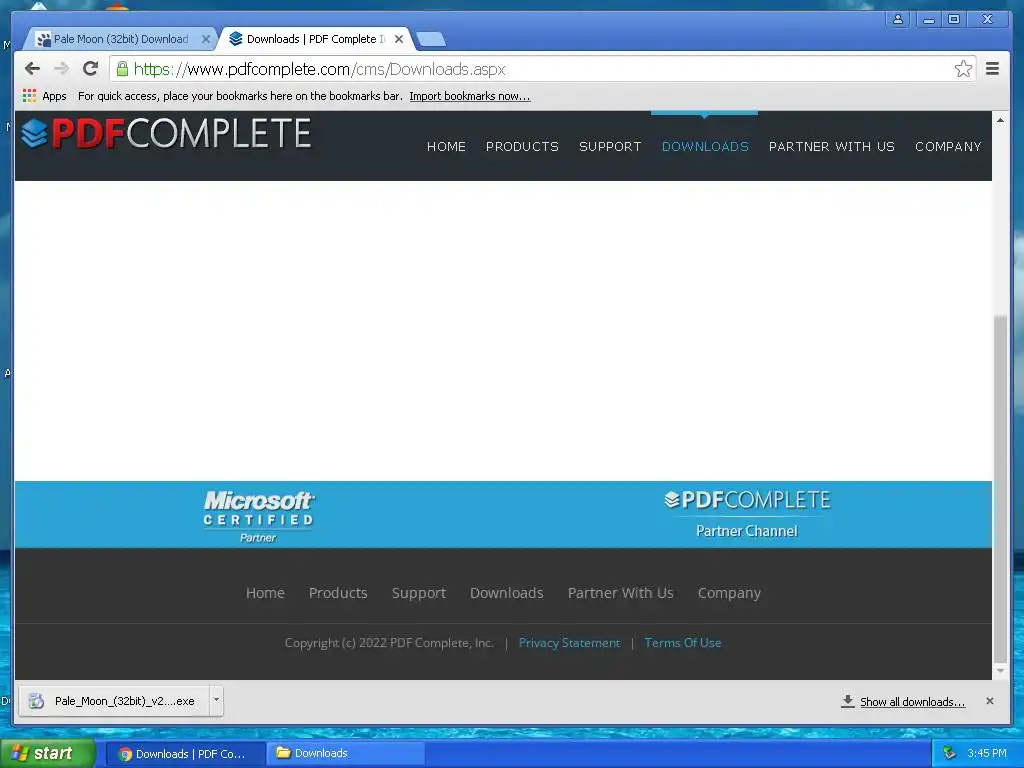Click the scrollbar down arrow

click(x=1000, y=671)
